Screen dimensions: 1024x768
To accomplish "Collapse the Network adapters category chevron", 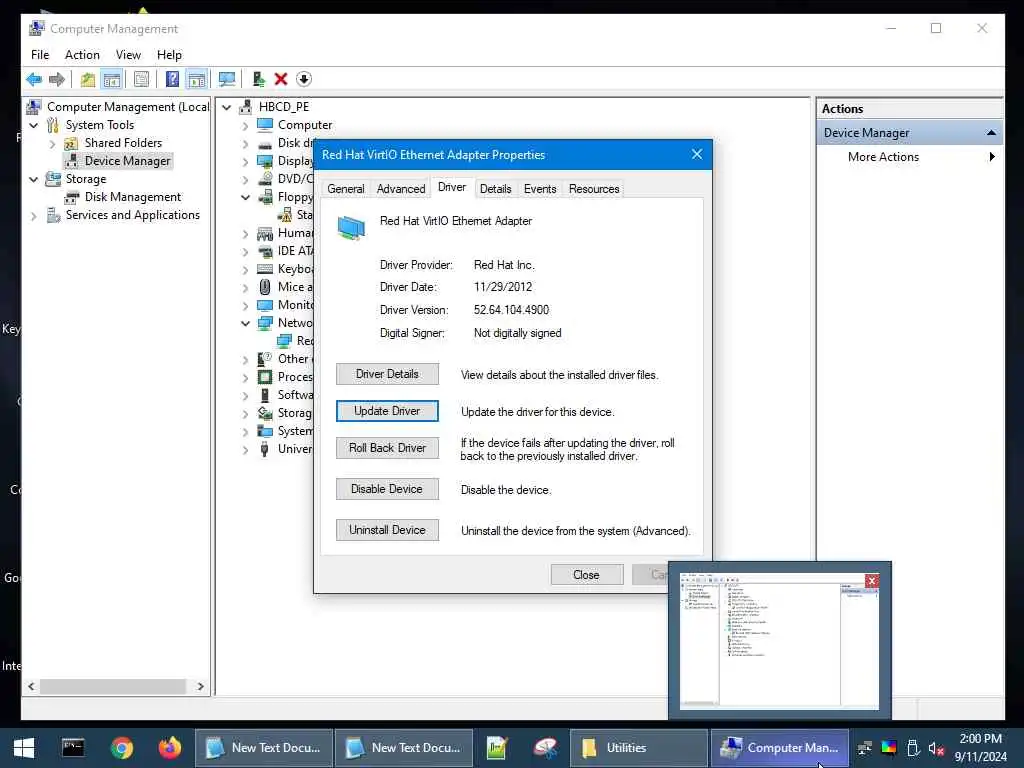I will pos(246,323).
